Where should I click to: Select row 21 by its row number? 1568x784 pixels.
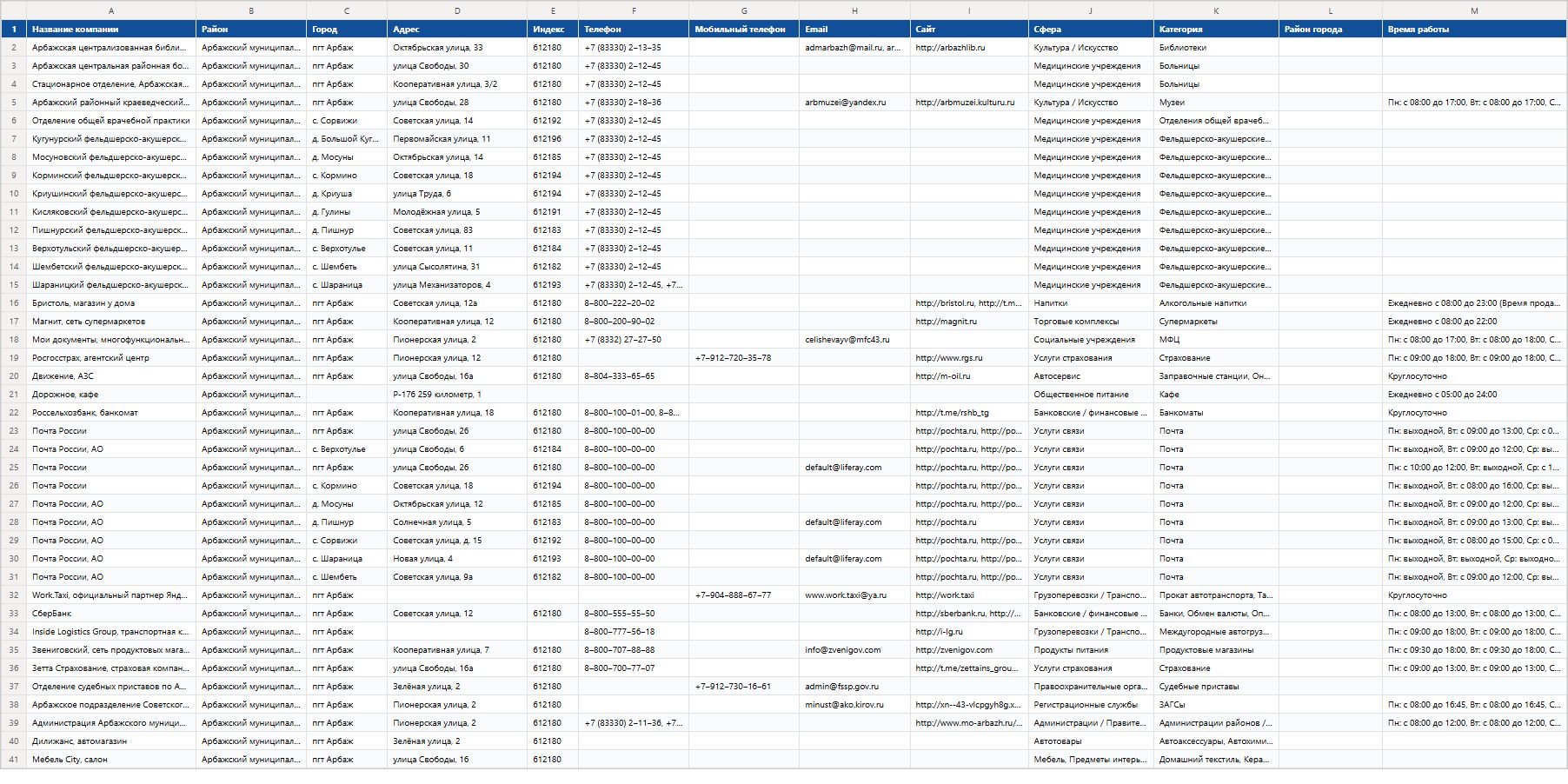tap(13, 395)
